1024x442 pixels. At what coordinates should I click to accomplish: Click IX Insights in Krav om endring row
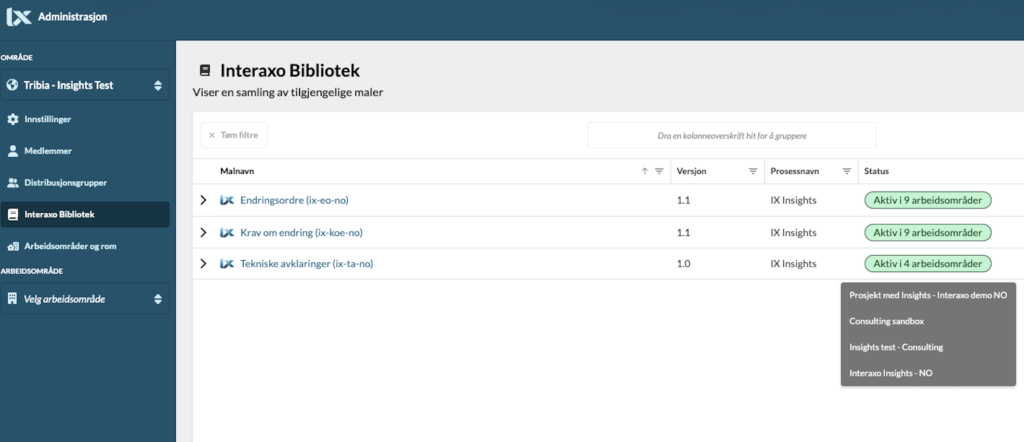793,232
